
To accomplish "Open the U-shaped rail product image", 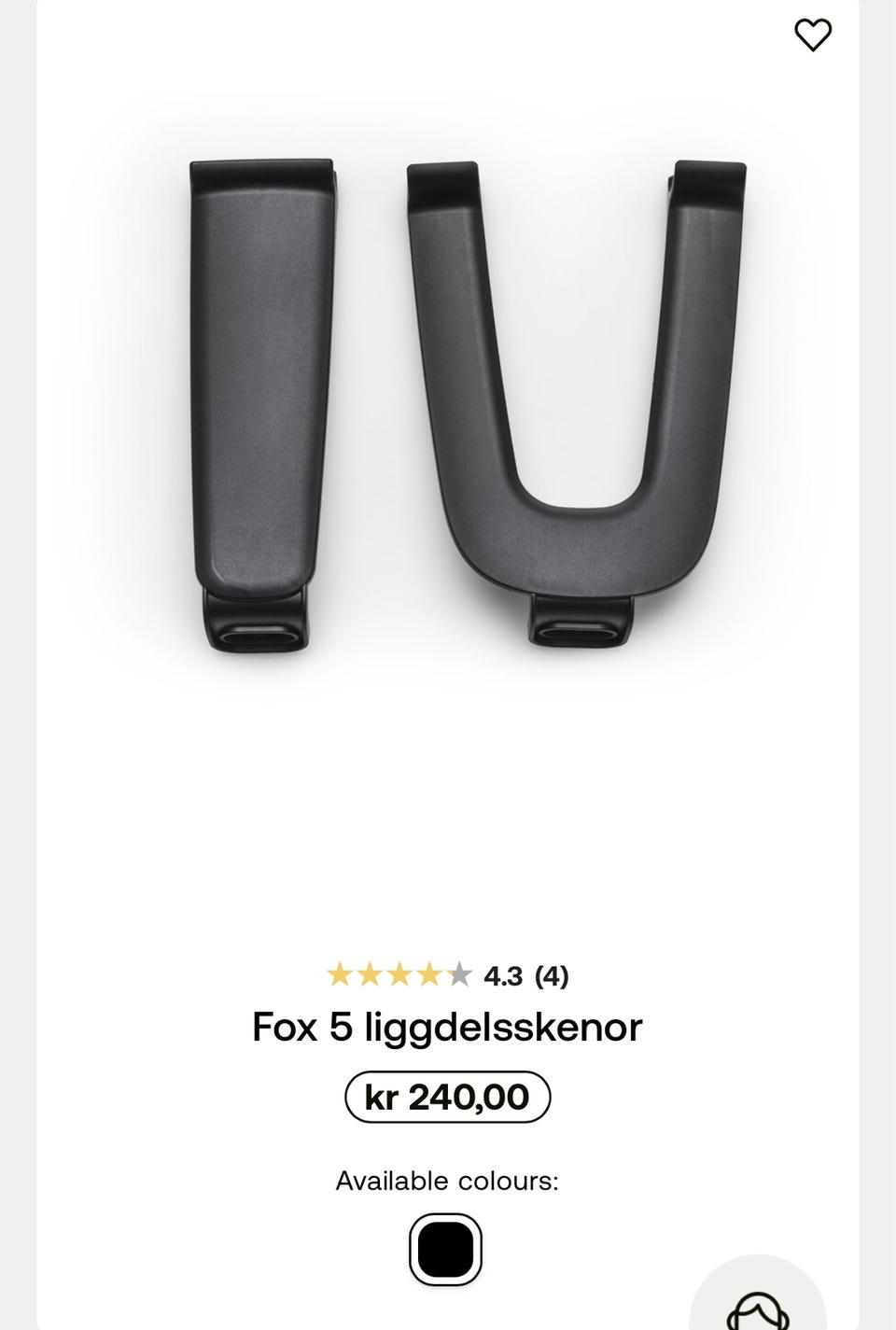I will point(576,401).
